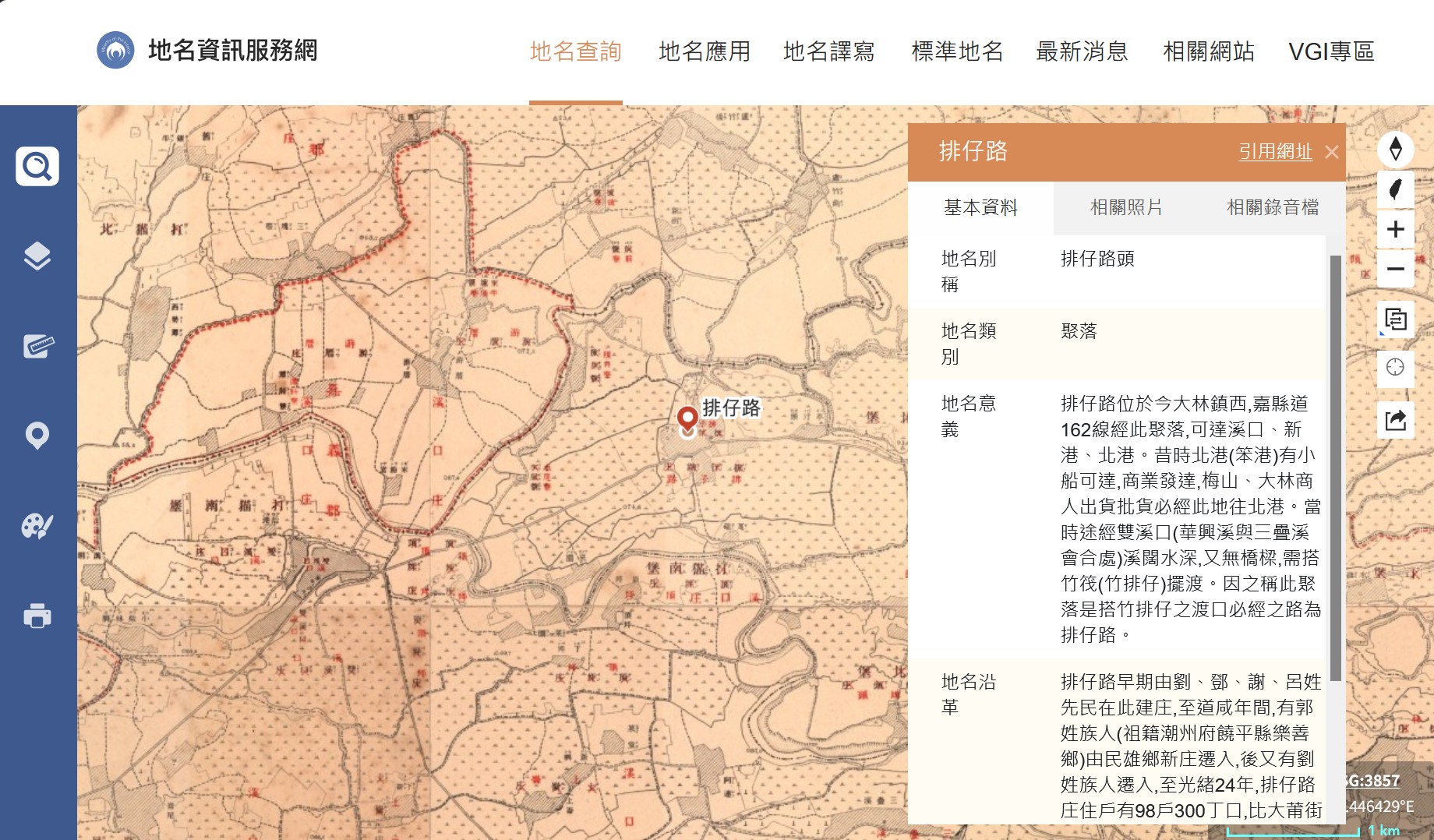1434x840 pixels.
Task: Zoom out on the map
Action: pos(1396,269)
